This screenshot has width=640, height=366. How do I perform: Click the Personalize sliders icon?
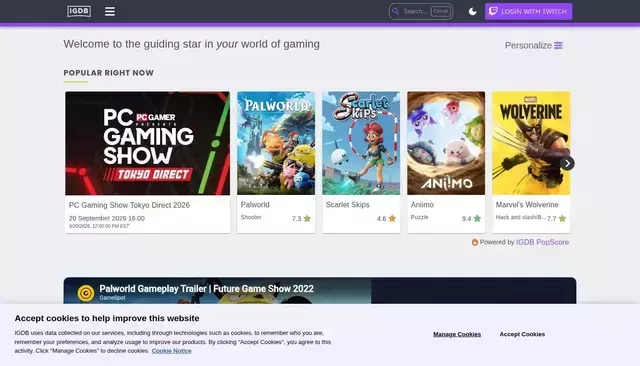coord(558,45)
